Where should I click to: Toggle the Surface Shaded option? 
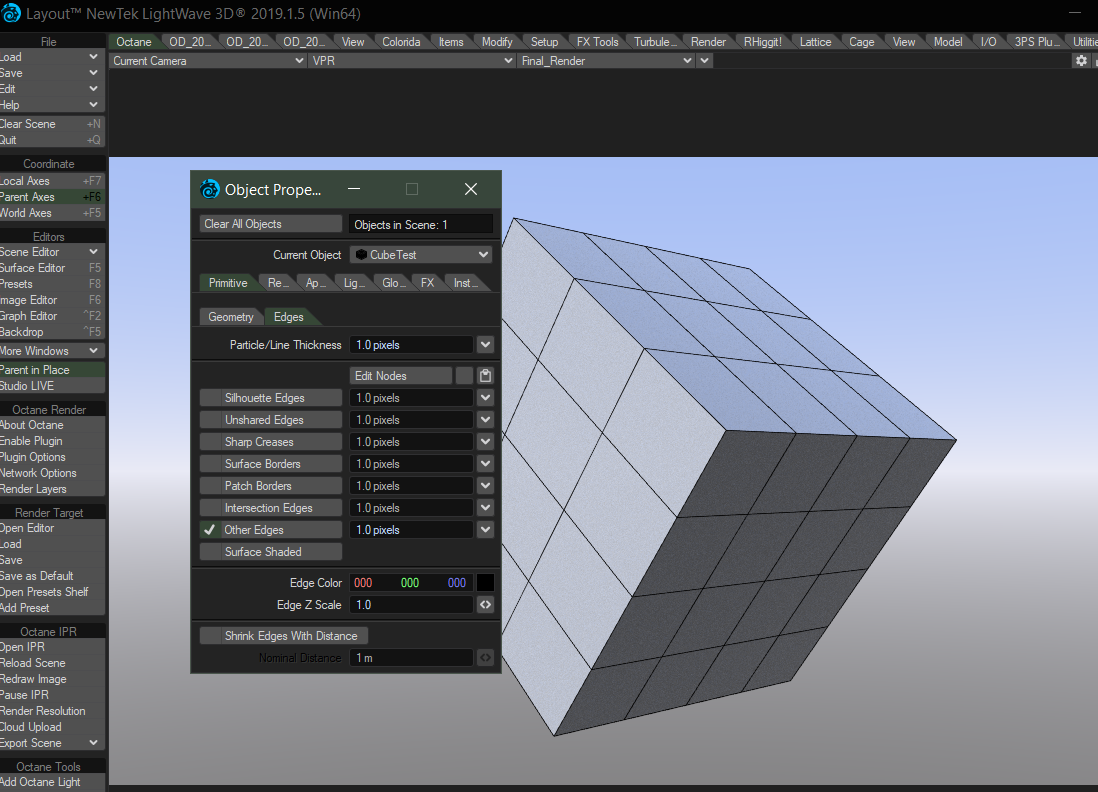tap(271, 552)
